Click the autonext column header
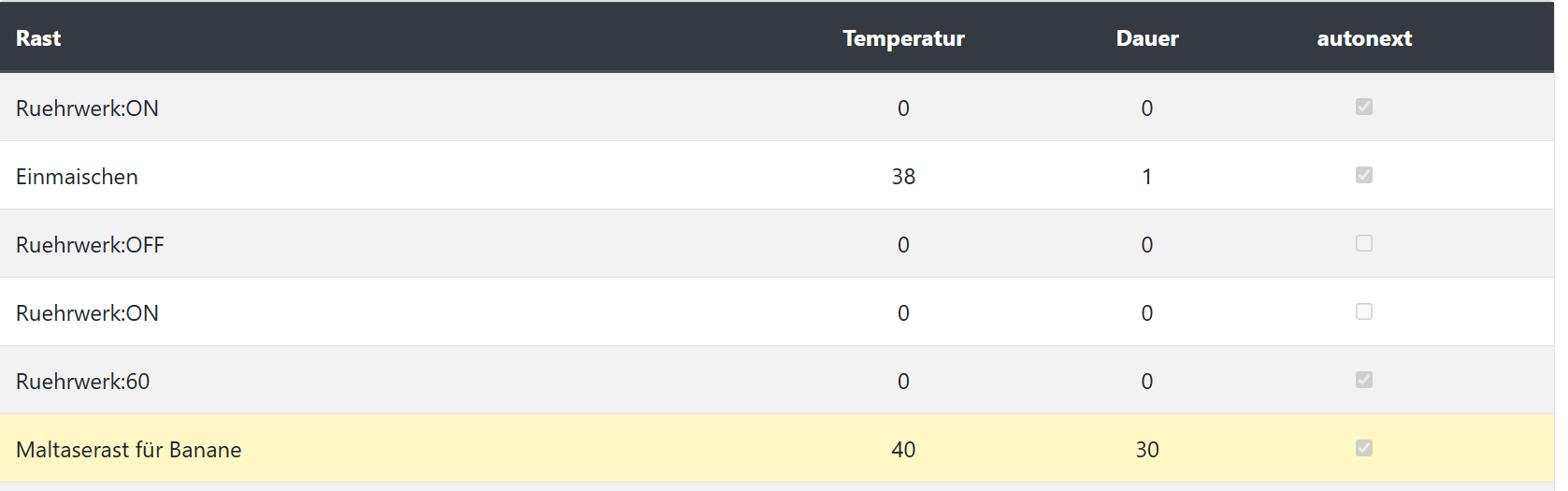The image size is (1568, 491). pyautogui.click(x=1364, y=38)
